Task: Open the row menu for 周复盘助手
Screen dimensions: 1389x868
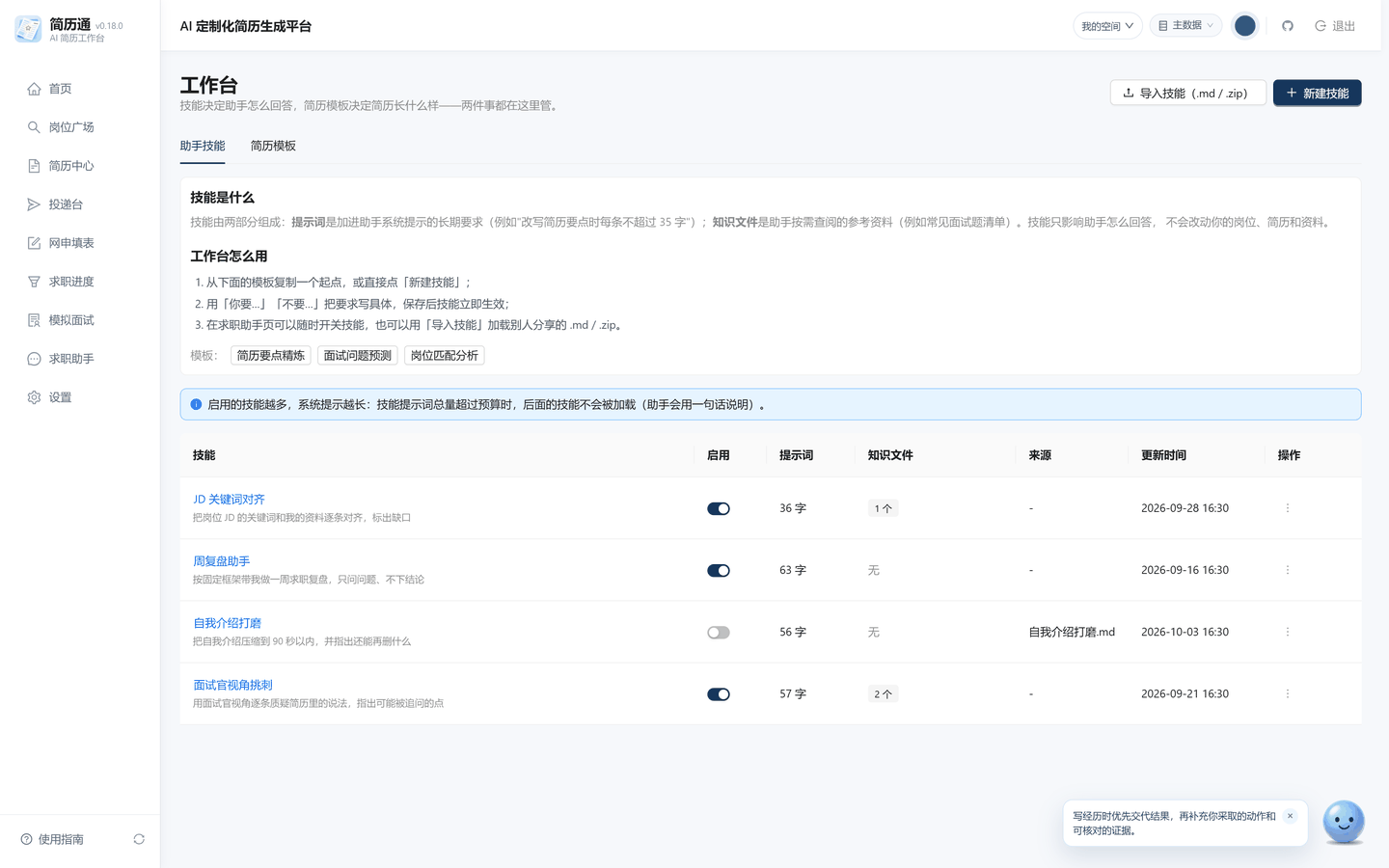Action: point(1288,570)
